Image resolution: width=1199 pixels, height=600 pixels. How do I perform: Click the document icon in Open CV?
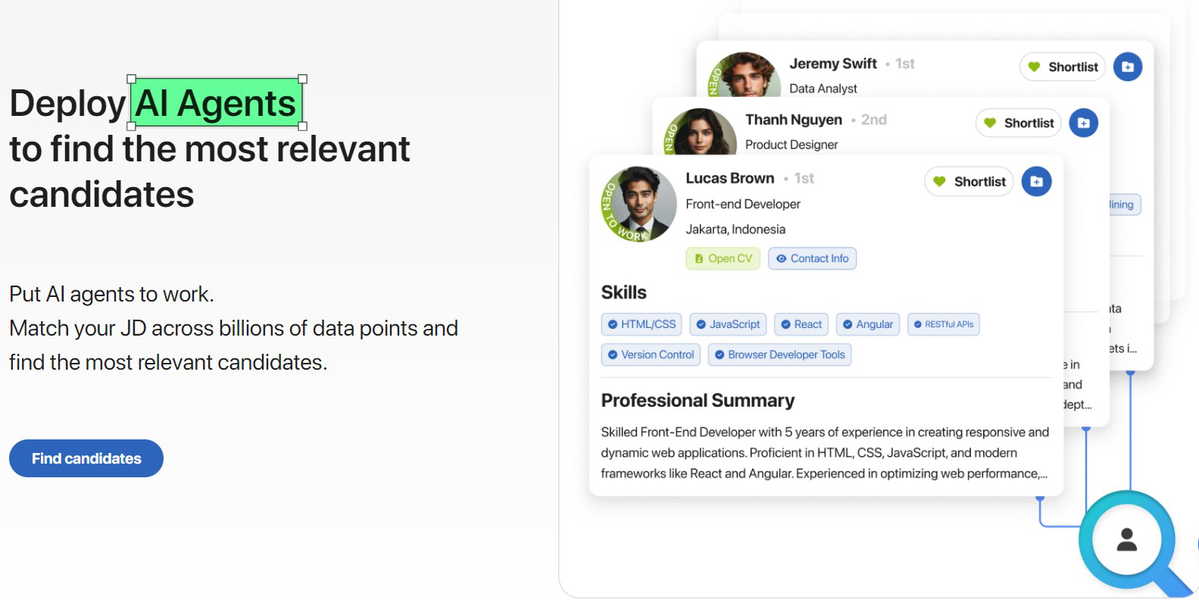tap(699, 259)
